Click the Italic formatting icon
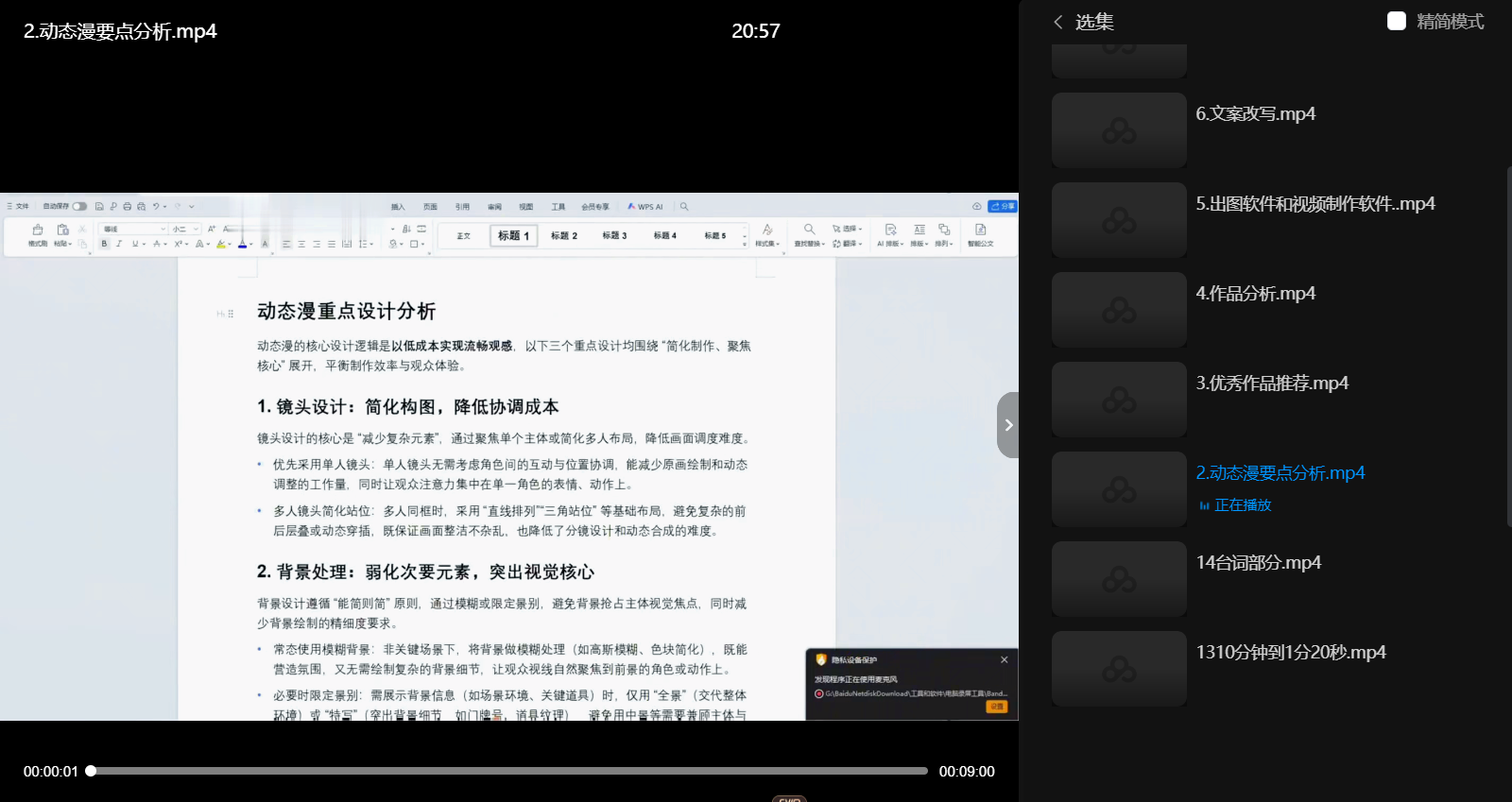This screenshot has height=802, width=1512. [x=119, y=244]
